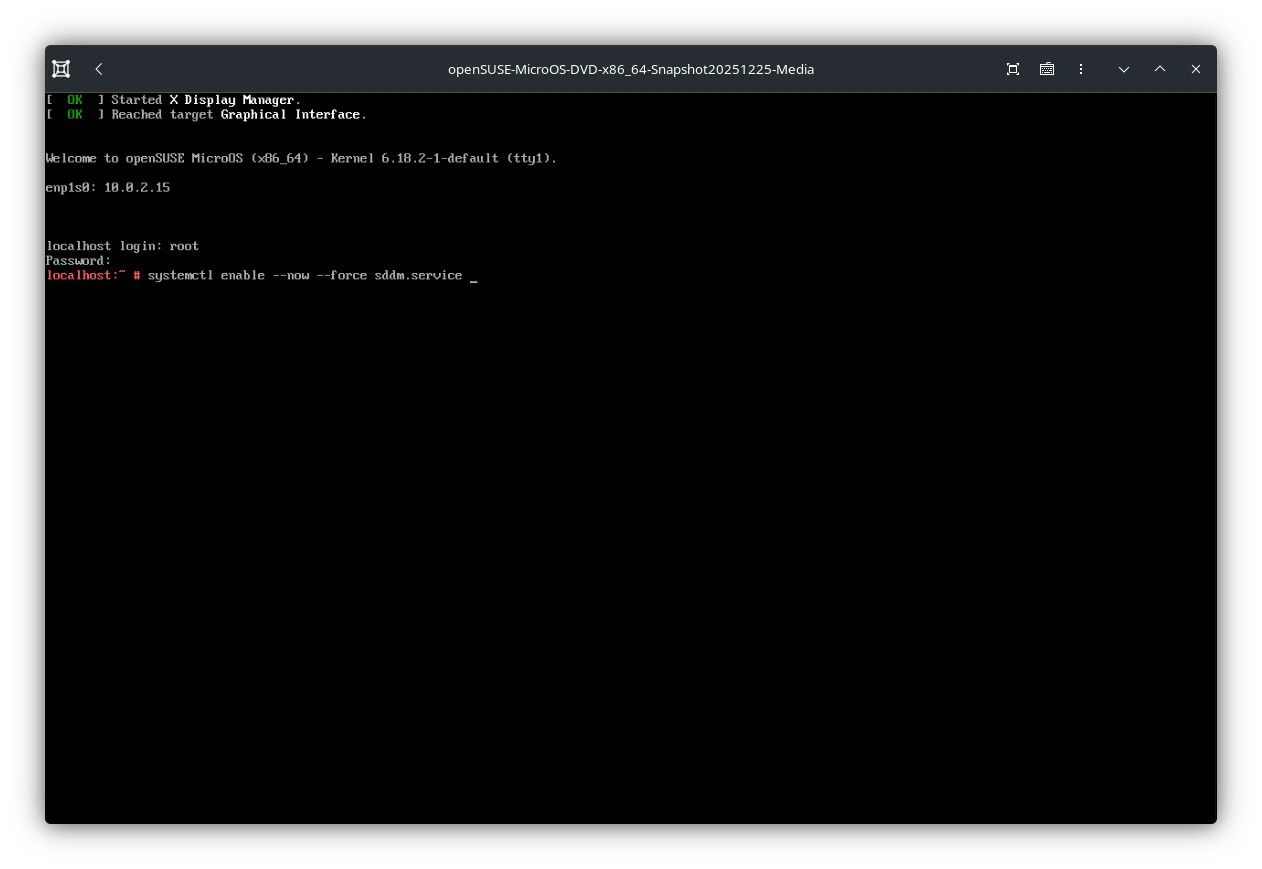The width and height of the screenshot is (1262, 869).
Task: Click the upward chevron window control
Action: tap(1159, 69)
